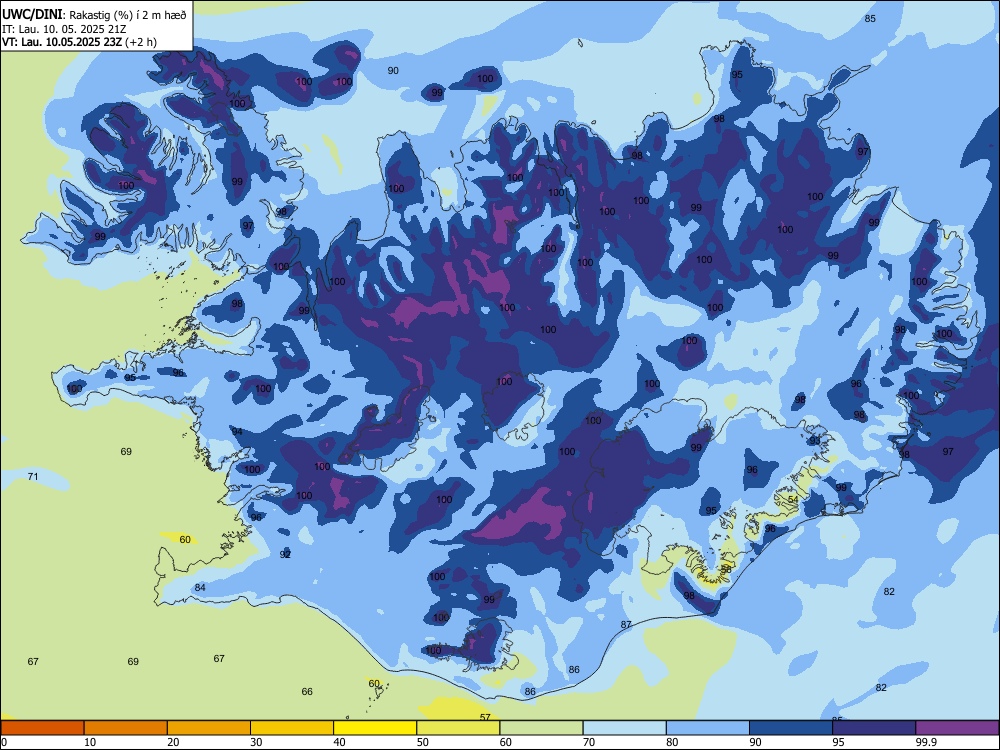Click the bright yellow 40–50 legend swatch
Viewport: 1000px width, 750px height.
point(375,728)
